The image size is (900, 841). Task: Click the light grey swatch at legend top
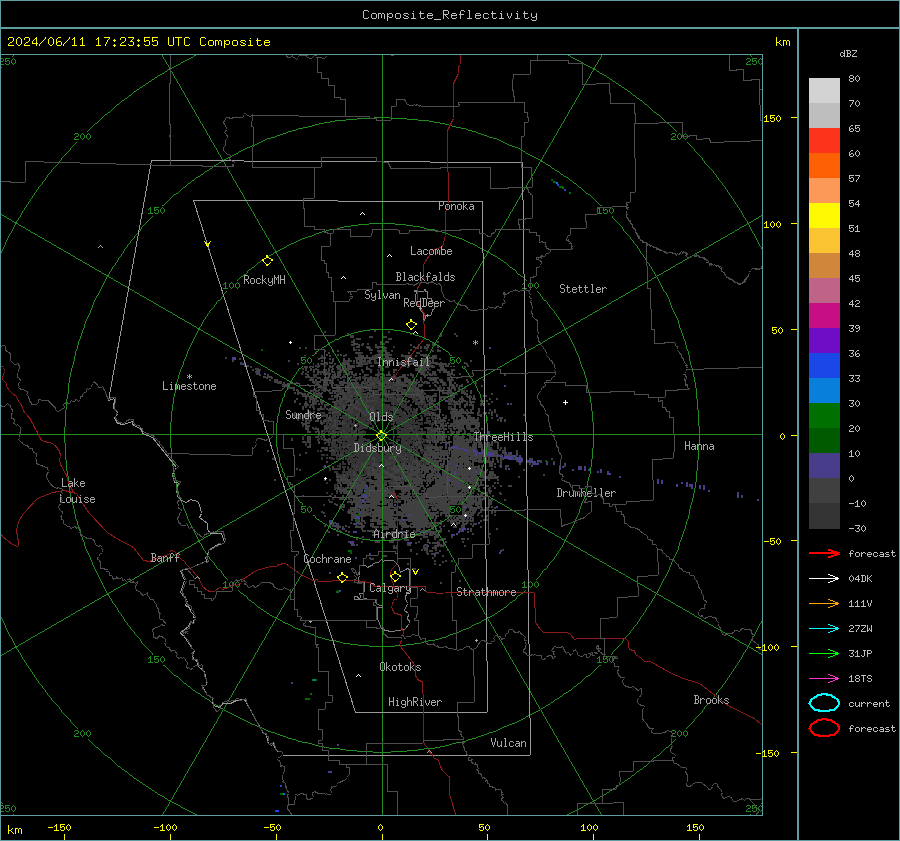pyautogui.click(x=824, y=91)
